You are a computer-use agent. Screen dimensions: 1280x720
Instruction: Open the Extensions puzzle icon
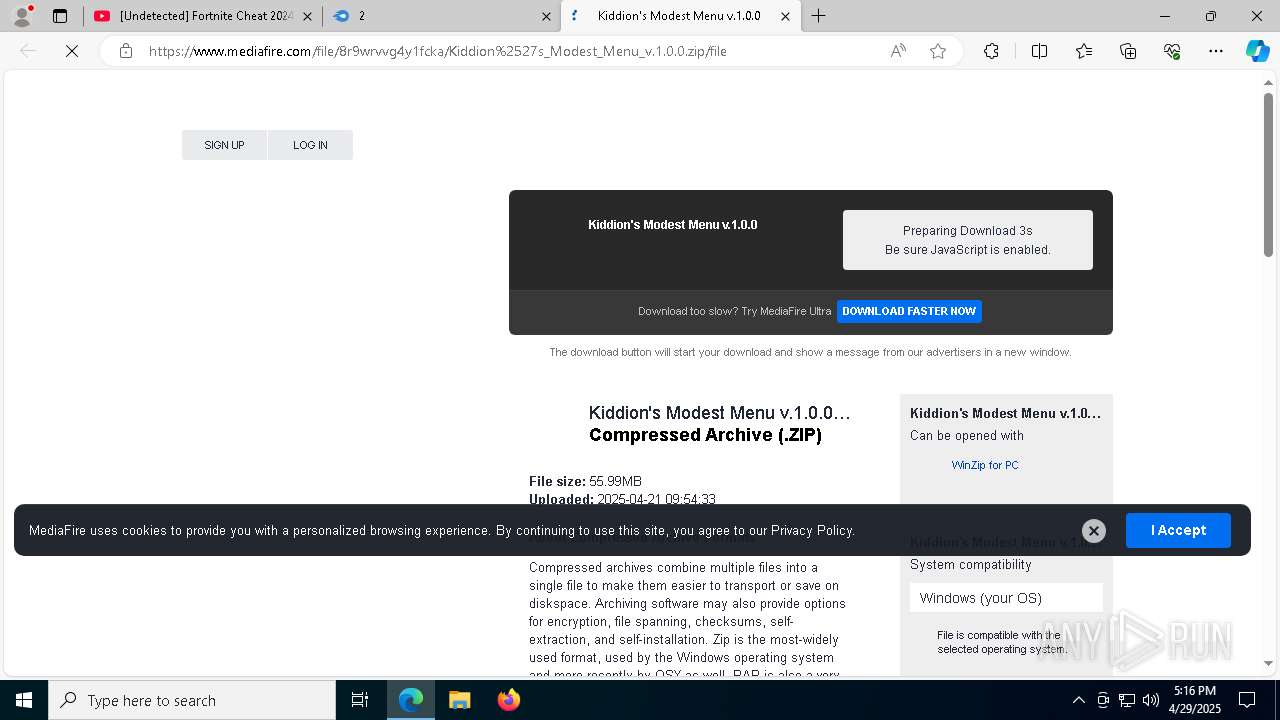[x=991, y=51]
